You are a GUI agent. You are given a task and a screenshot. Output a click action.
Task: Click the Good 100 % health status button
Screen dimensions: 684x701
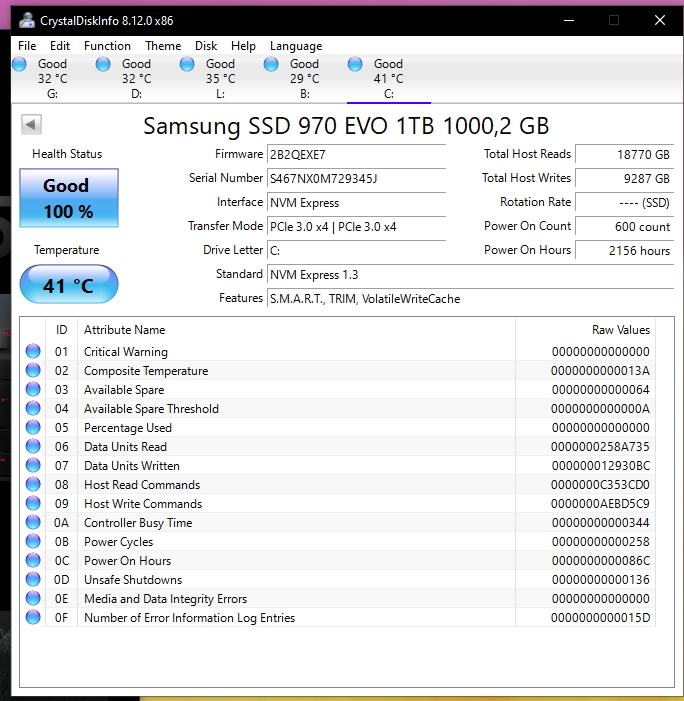click(x=69, y=198)
